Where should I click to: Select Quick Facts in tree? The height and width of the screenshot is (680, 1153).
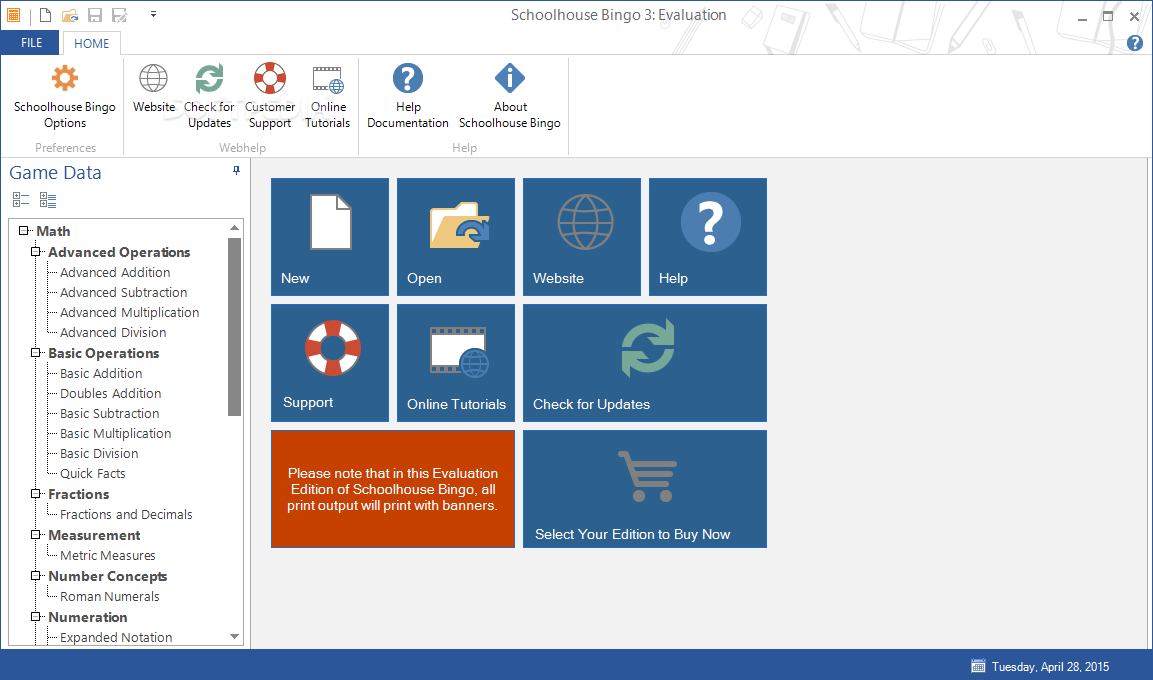click(93, 473)
